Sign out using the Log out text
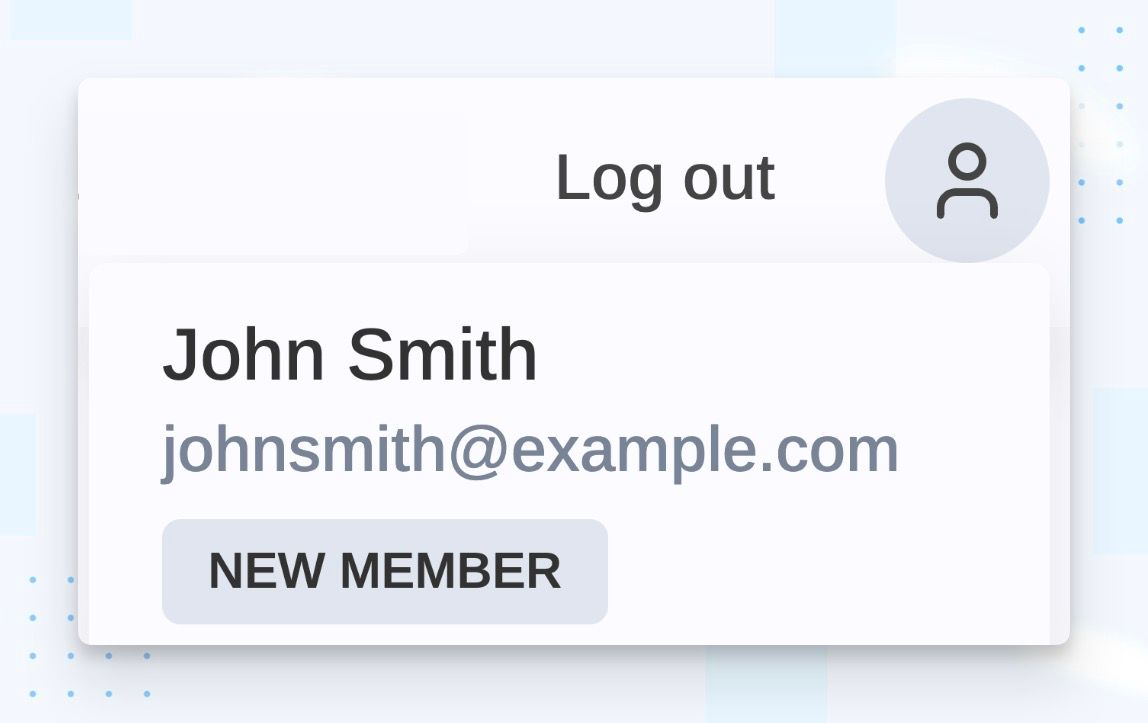The image size is (1148, 723). pos(665,179)
